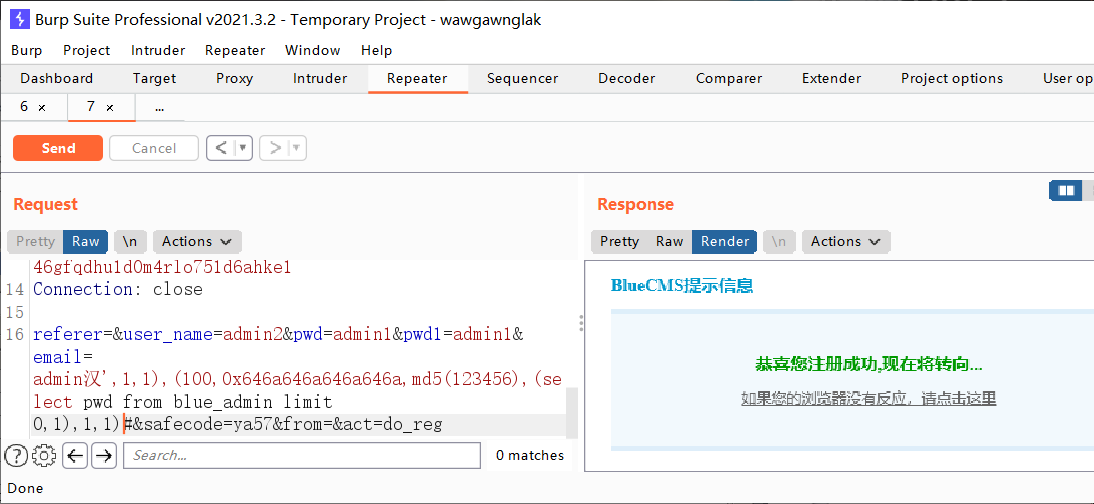
Task: Switch to the Project options tab
Action: pos(952,78)
